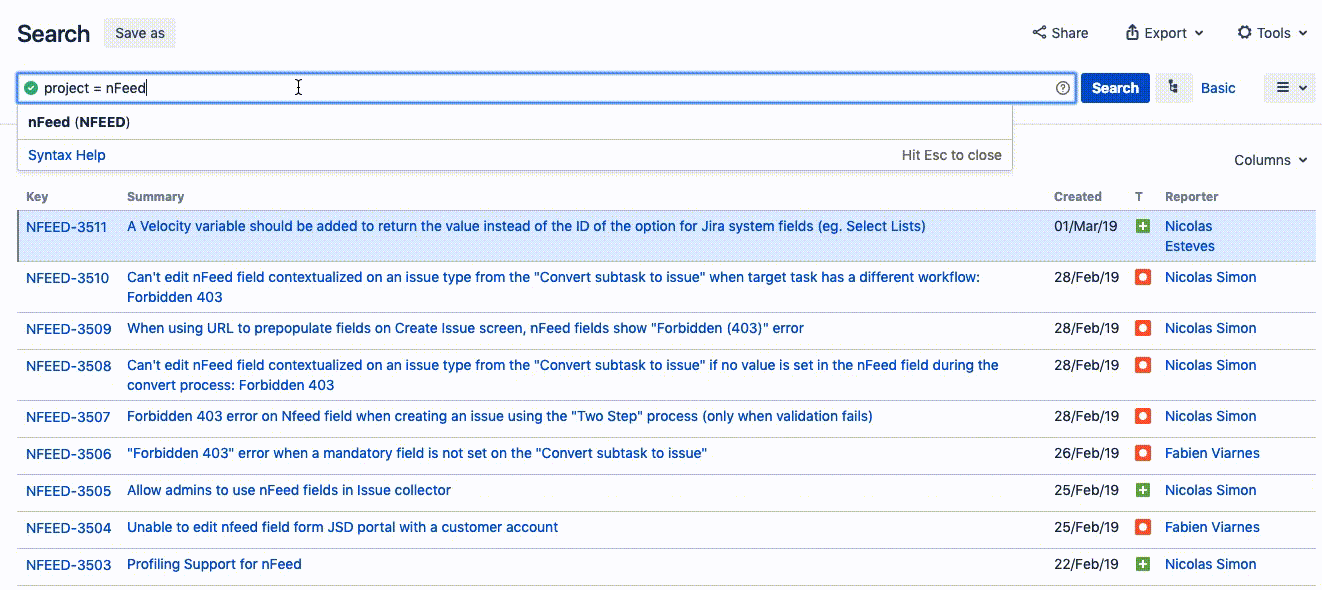Image resolution: width=1322 pixels, height=590 pixels.
Task: Click the bug icon on NFEED-3506 row
Action: point(1143,454)
